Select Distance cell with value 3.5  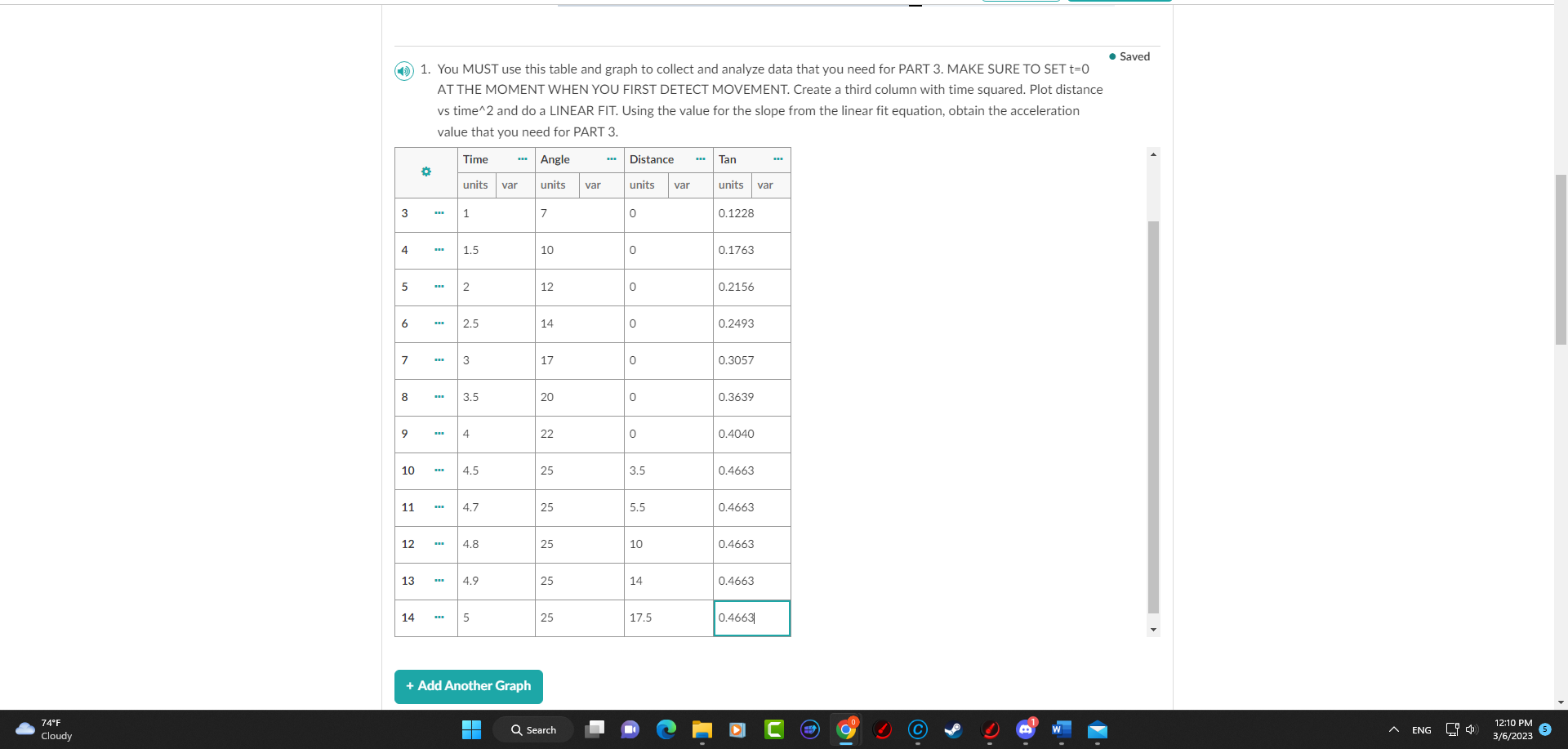pyautogui.click(x=669, y=471)
